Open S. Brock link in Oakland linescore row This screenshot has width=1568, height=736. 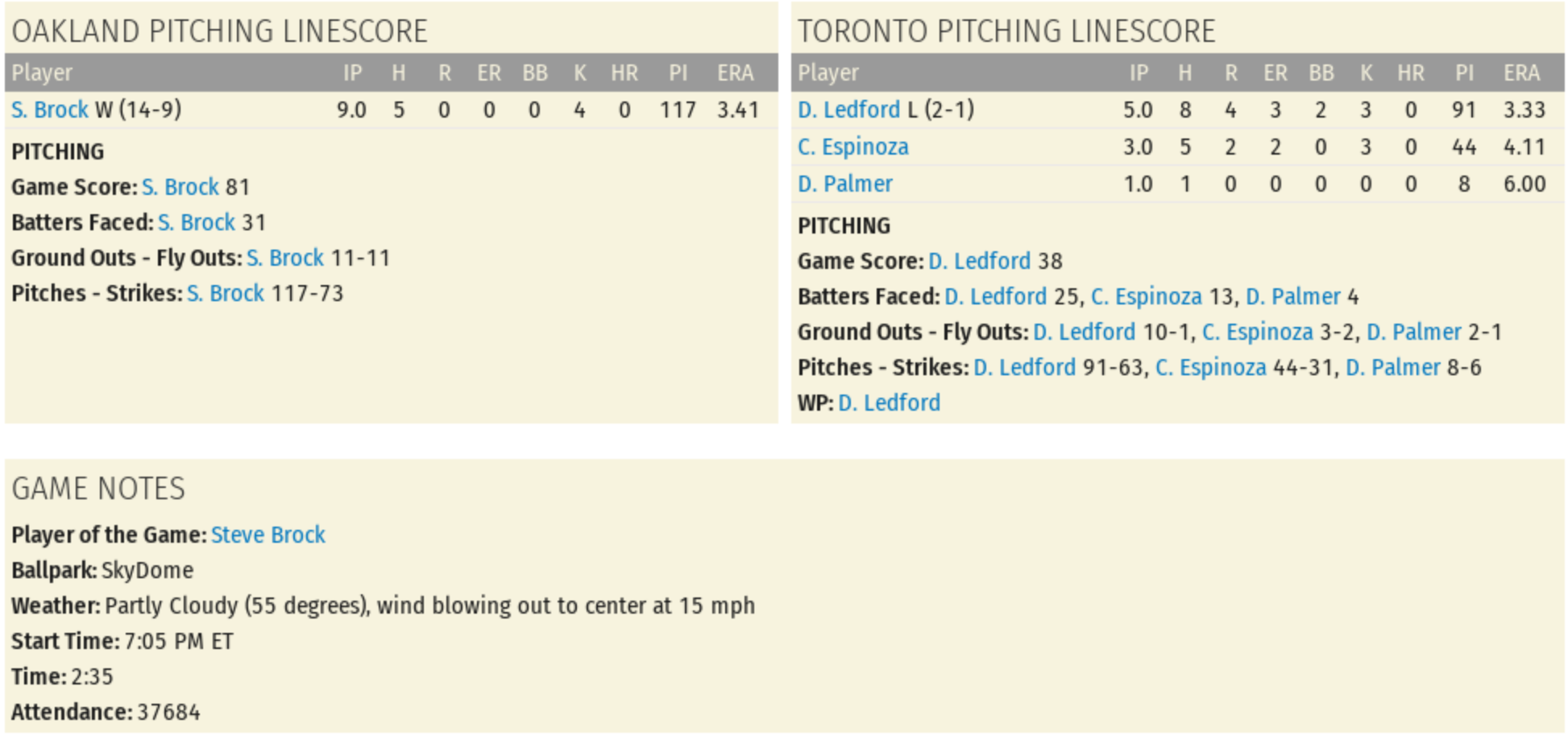point(49,110)
